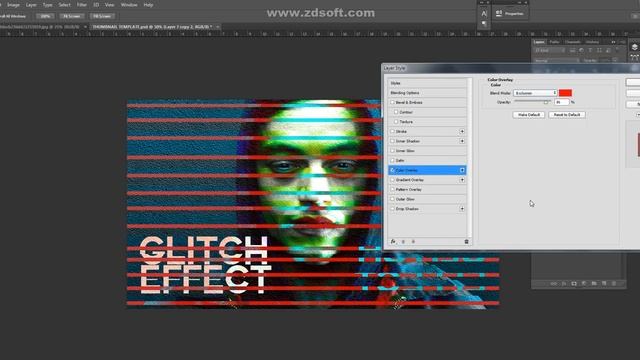Click pixel layer filter icon in Layers panel
The image size is (640, 360).
coord(572,51)
